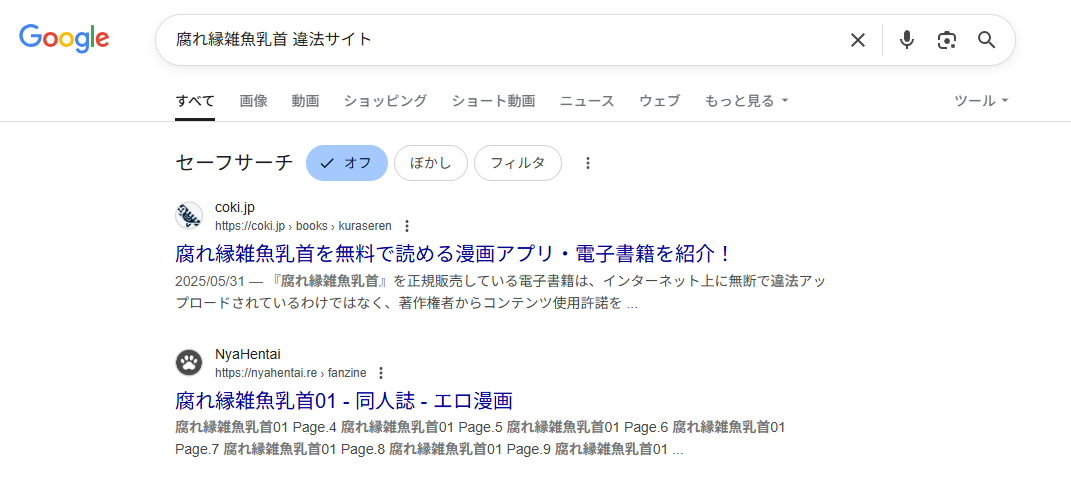Start voice search with microphone icon

click(x=906, y=40)
